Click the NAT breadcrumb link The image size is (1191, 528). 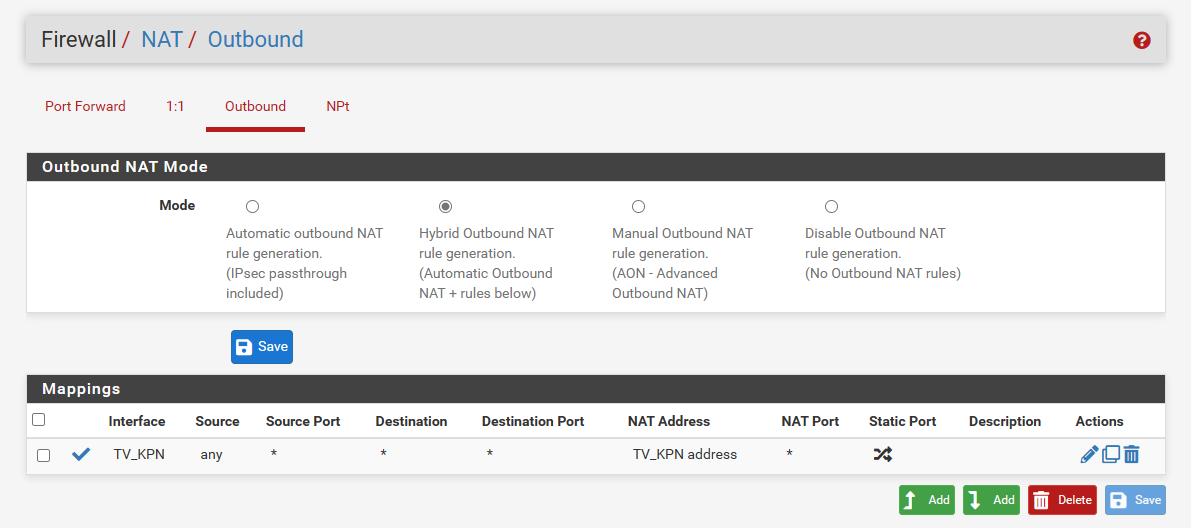pyautogui.click(x=162, y=40)
